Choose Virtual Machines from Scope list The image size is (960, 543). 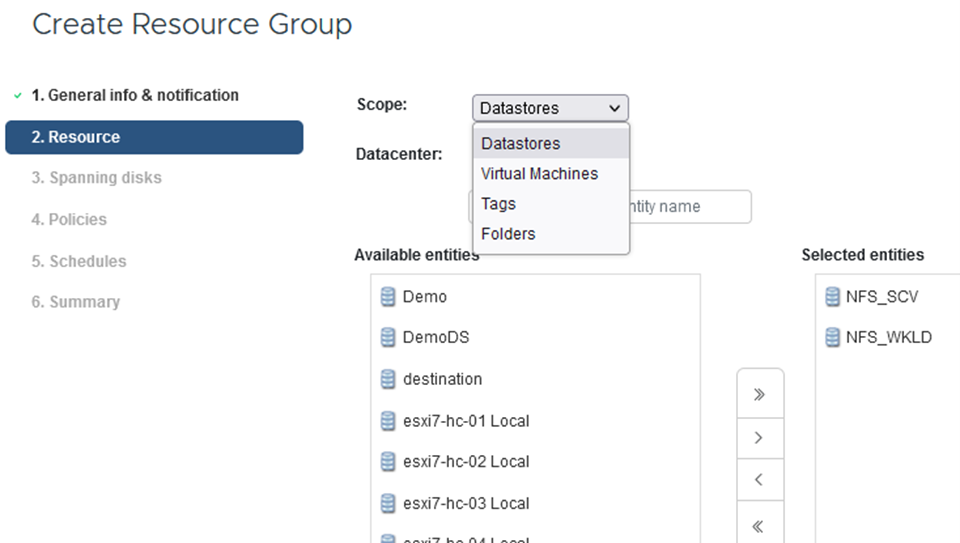tap(539, 174)
